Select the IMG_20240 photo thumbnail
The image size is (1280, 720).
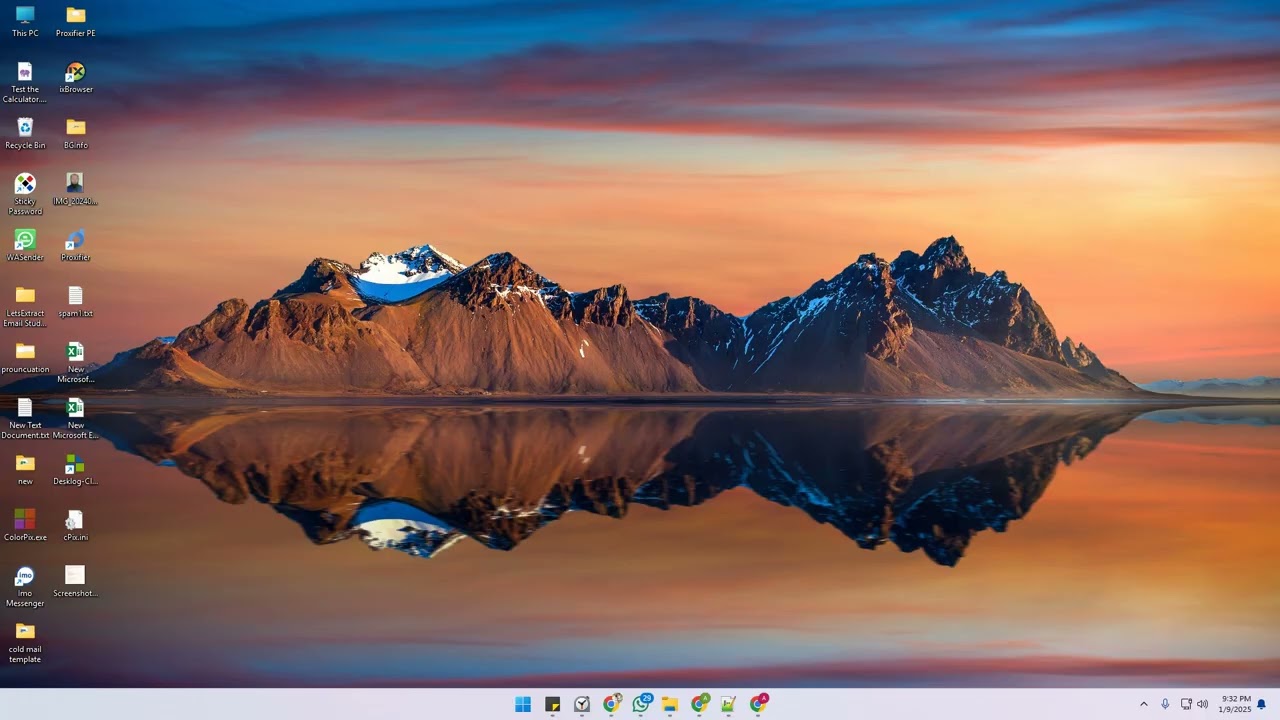click(75, 190)
